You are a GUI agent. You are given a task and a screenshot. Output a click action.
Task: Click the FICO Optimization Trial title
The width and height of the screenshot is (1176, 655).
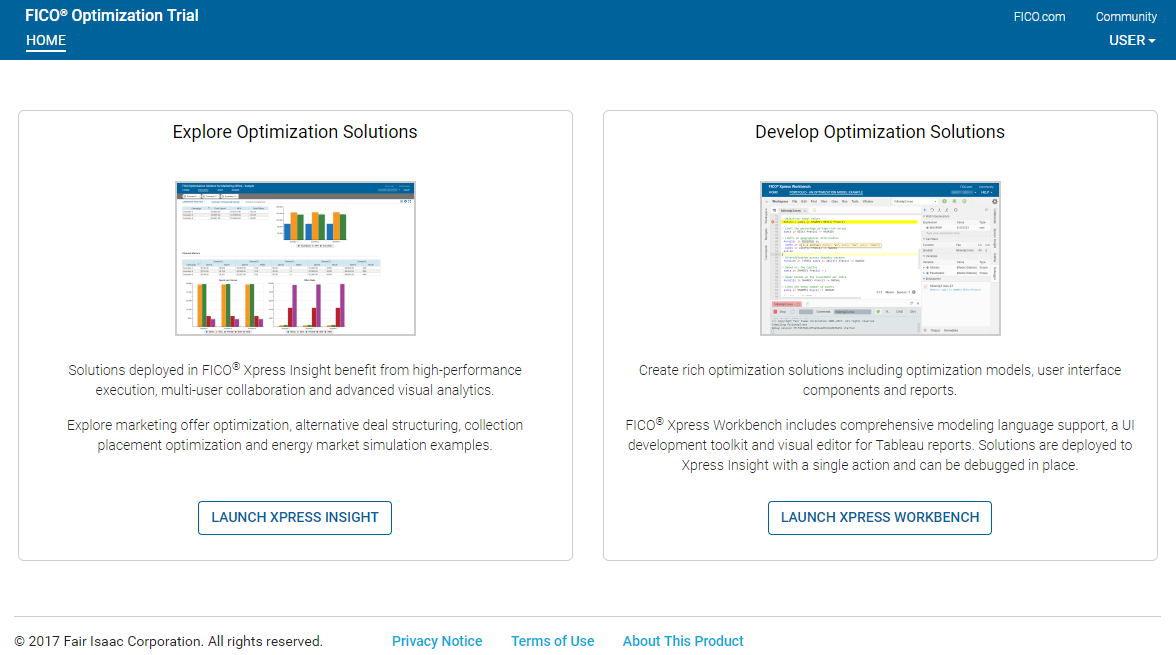coord(112,16)
